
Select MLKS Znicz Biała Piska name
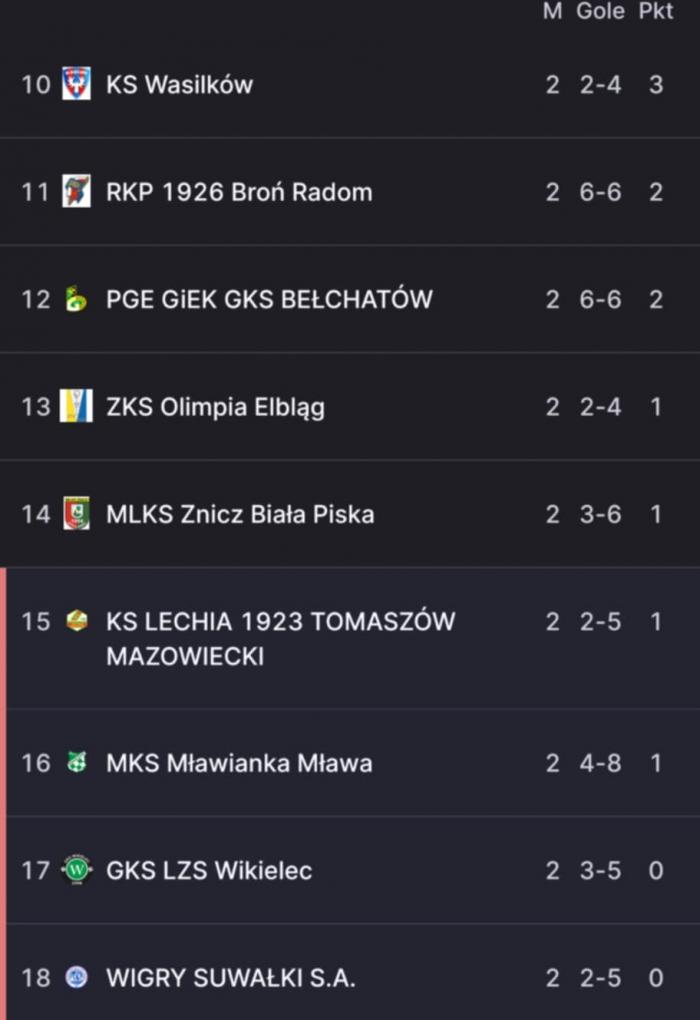(x=240, y=514)
